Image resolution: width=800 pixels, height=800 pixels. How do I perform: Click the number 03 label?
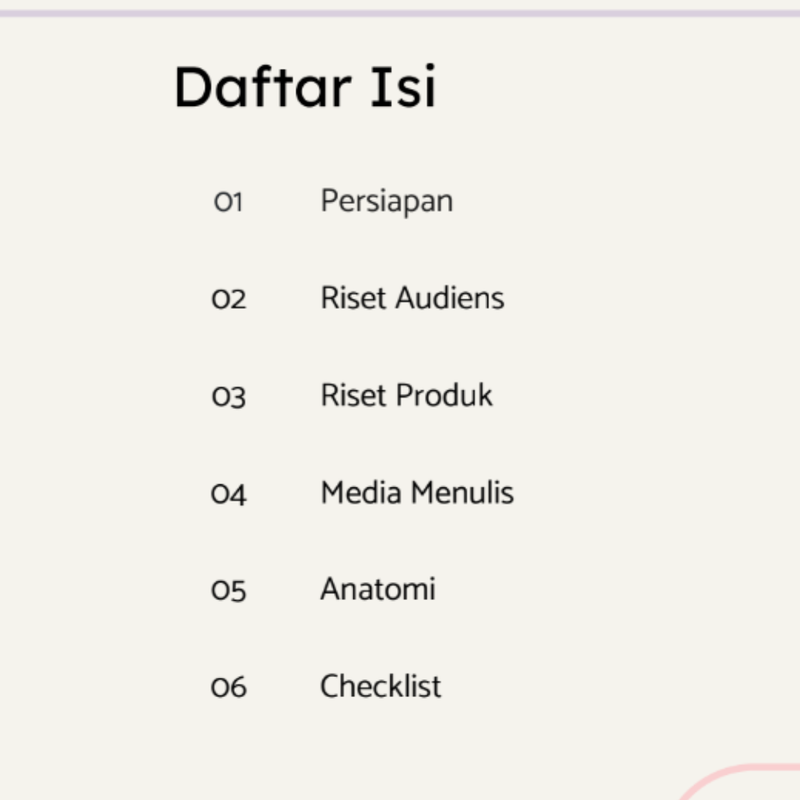point(229,397)
